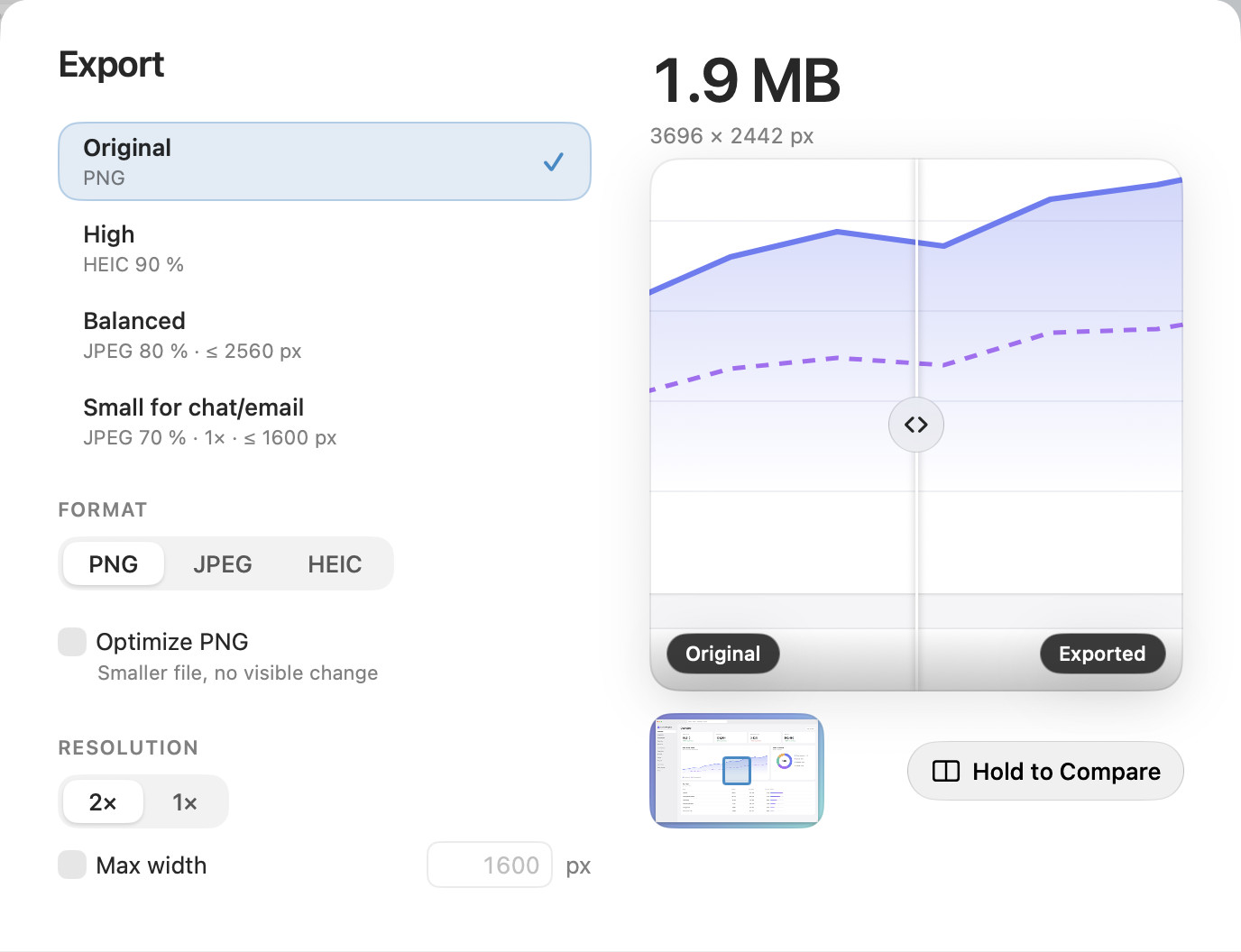Click the Original label on preview
The image size is (1241, 952).
tap(723, 654)
